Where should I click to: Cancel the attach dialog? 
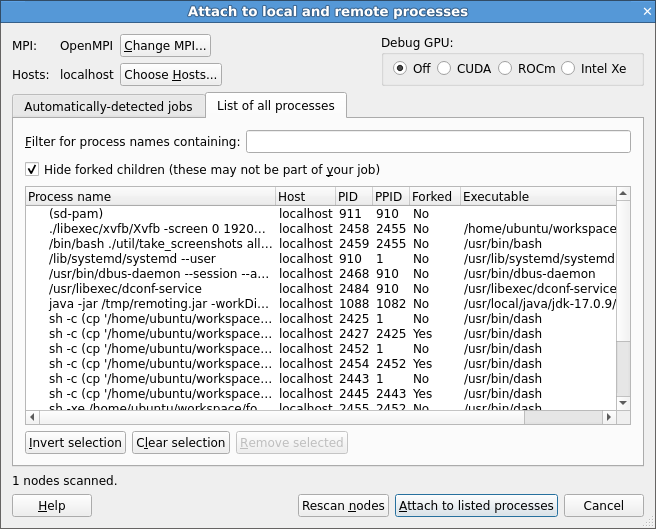tap(603, 506)
